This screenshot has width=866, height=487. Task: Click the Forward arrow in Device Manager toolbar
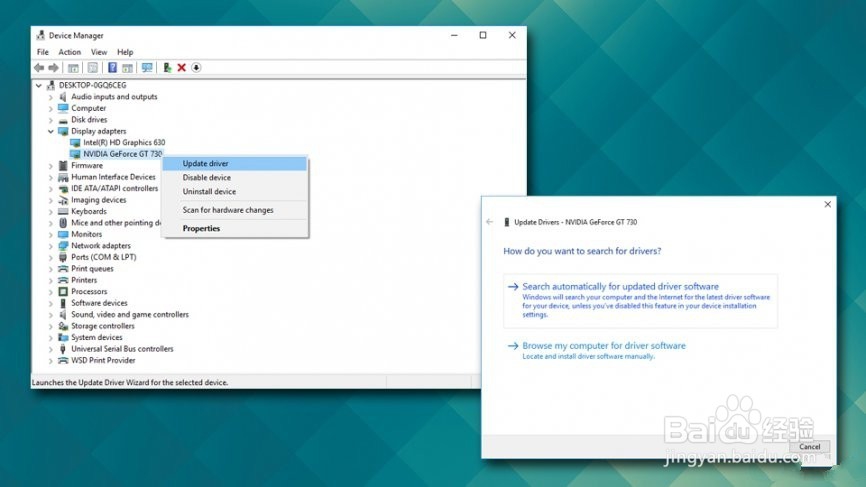click(54, 67)
